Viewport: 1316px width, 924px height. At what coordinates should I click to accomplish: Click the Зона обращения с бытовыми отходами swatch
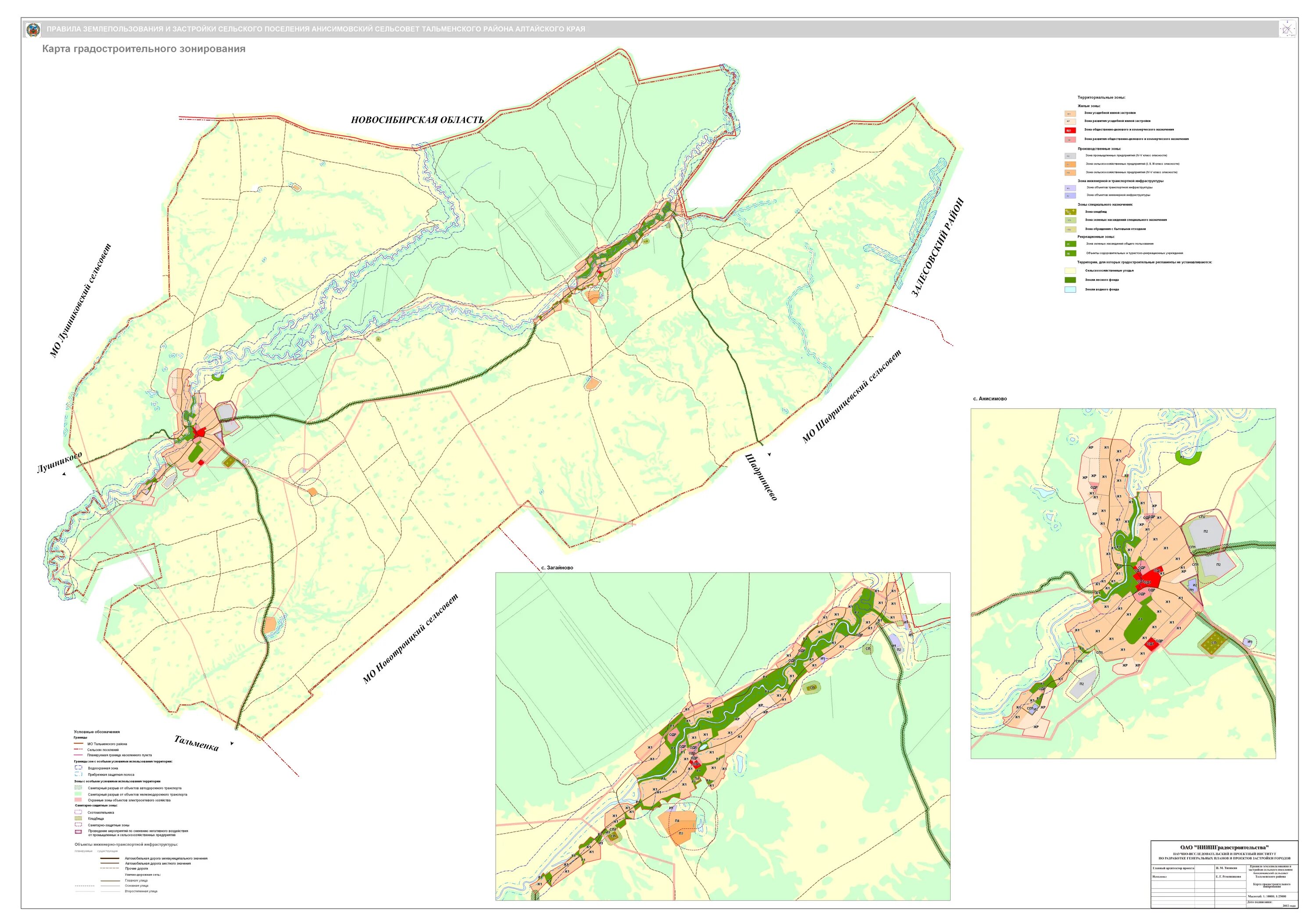point(1071,229)
